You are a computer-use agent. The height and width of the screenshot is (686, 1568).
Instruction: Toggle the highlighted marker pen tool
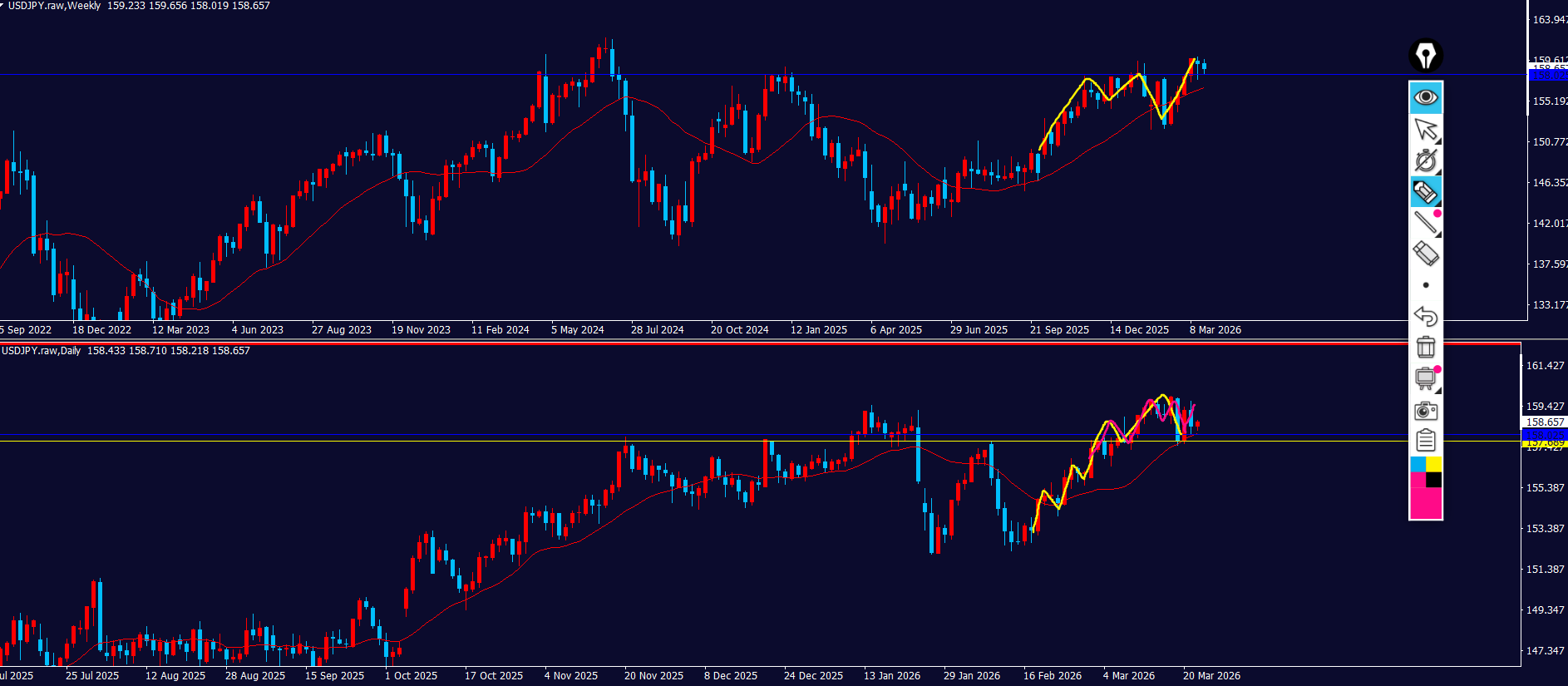pos(1425,192)
